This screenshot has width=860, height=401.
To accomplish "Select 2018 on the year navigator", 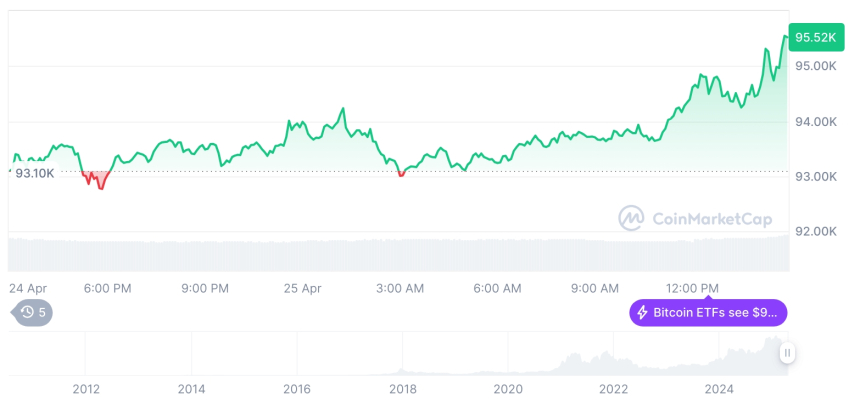I will (x=402, y=389).
